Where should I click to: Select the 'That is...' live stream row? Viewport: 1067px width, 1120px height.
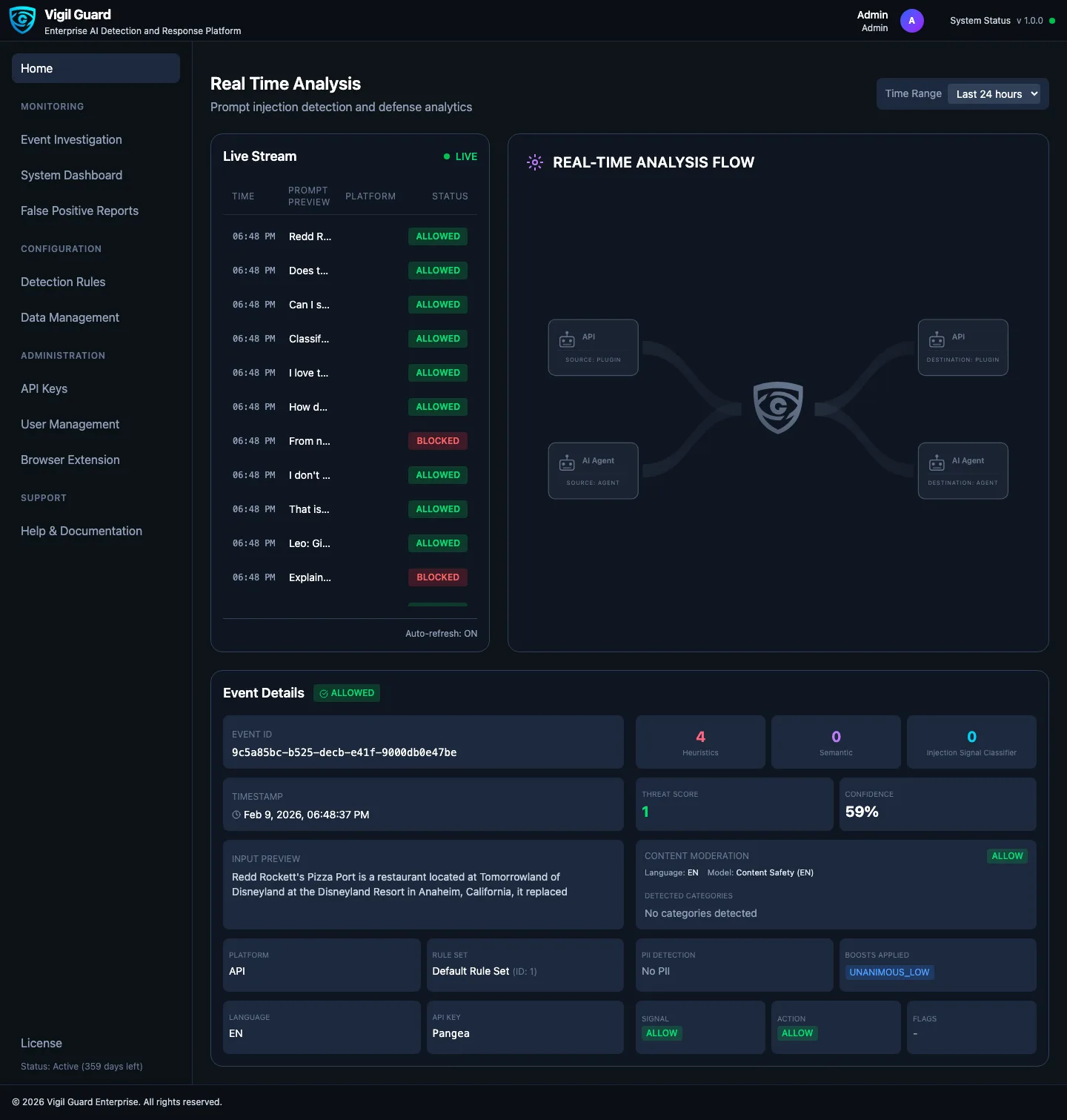coord(350,509)
